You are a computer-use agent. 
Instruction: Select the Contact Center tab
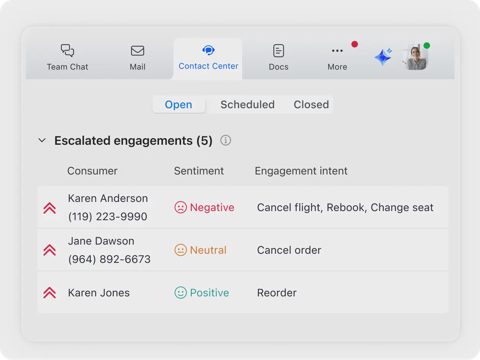tap(208, 58)
